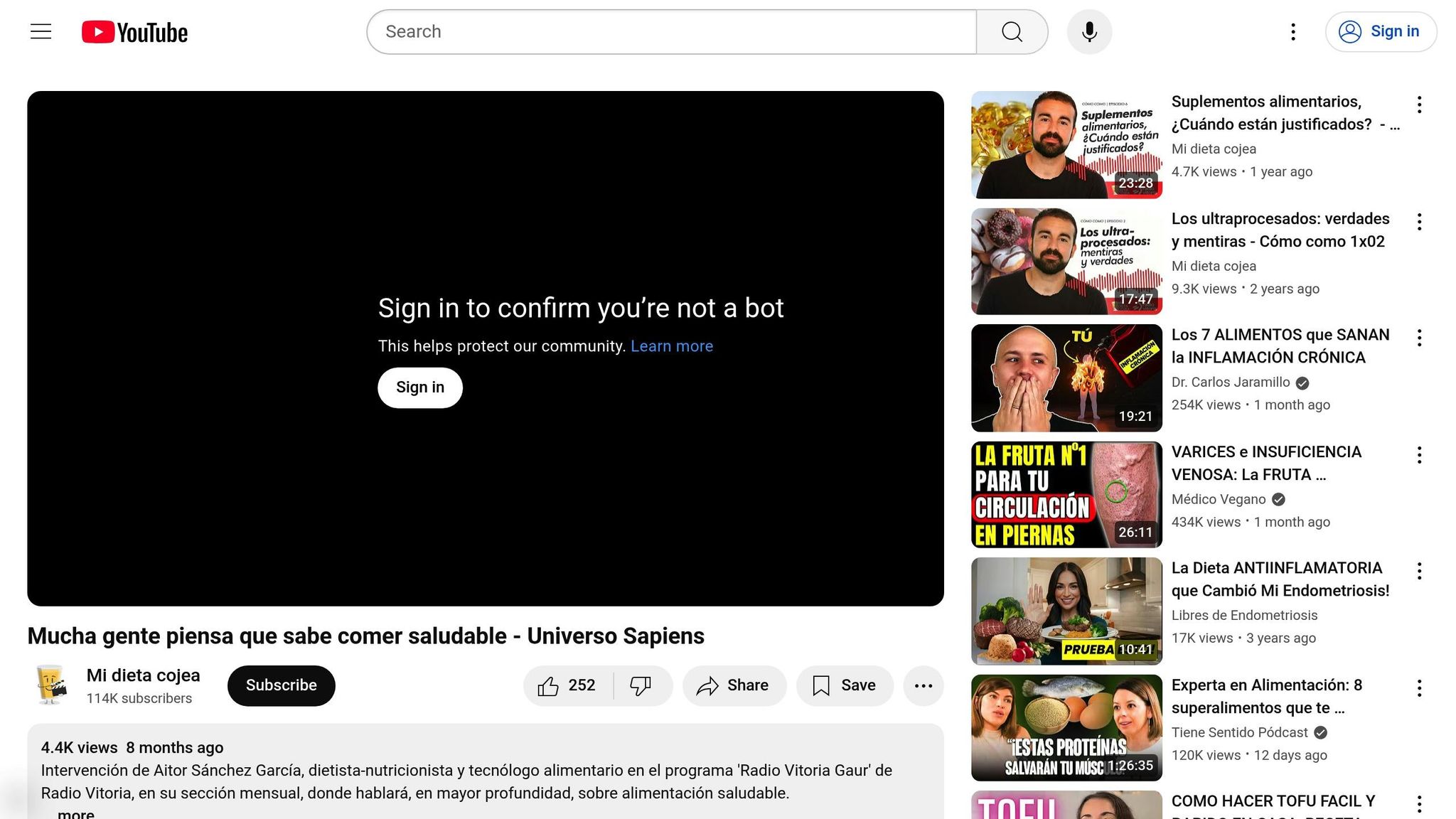Open inflamación crónica video thumbnail
1456x819 pixels.
(1066, 378)
